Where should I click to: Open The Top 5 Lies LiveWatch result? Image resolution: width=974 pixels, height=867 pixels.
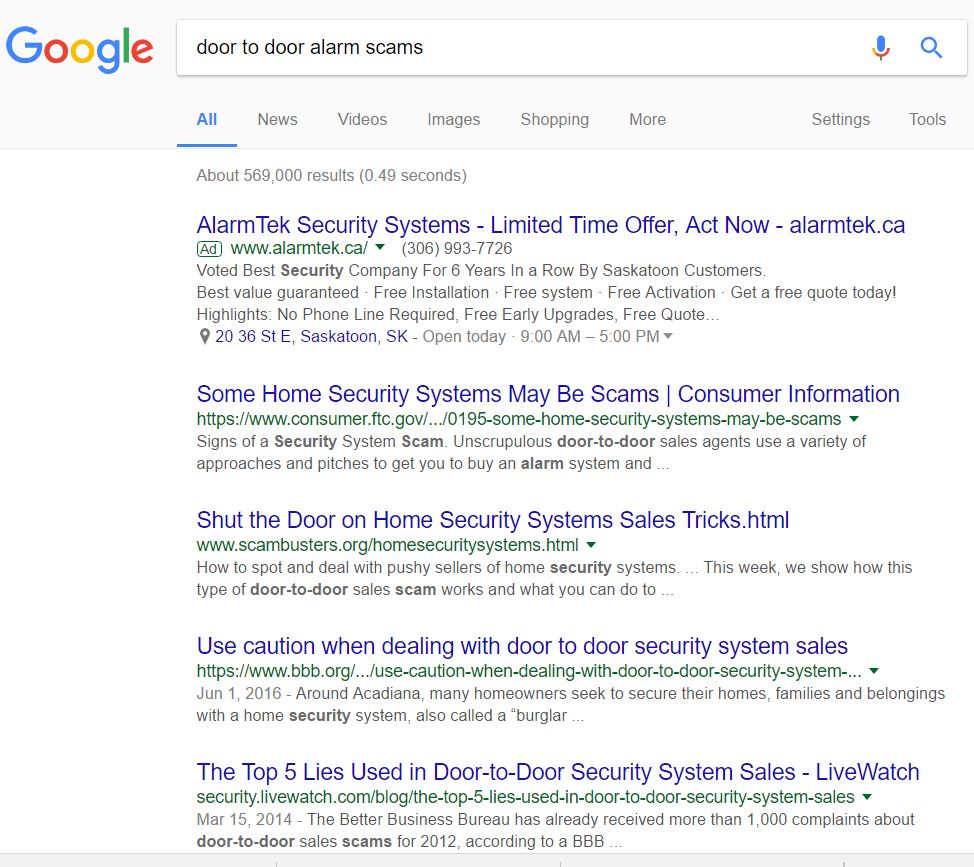point(558,773)
